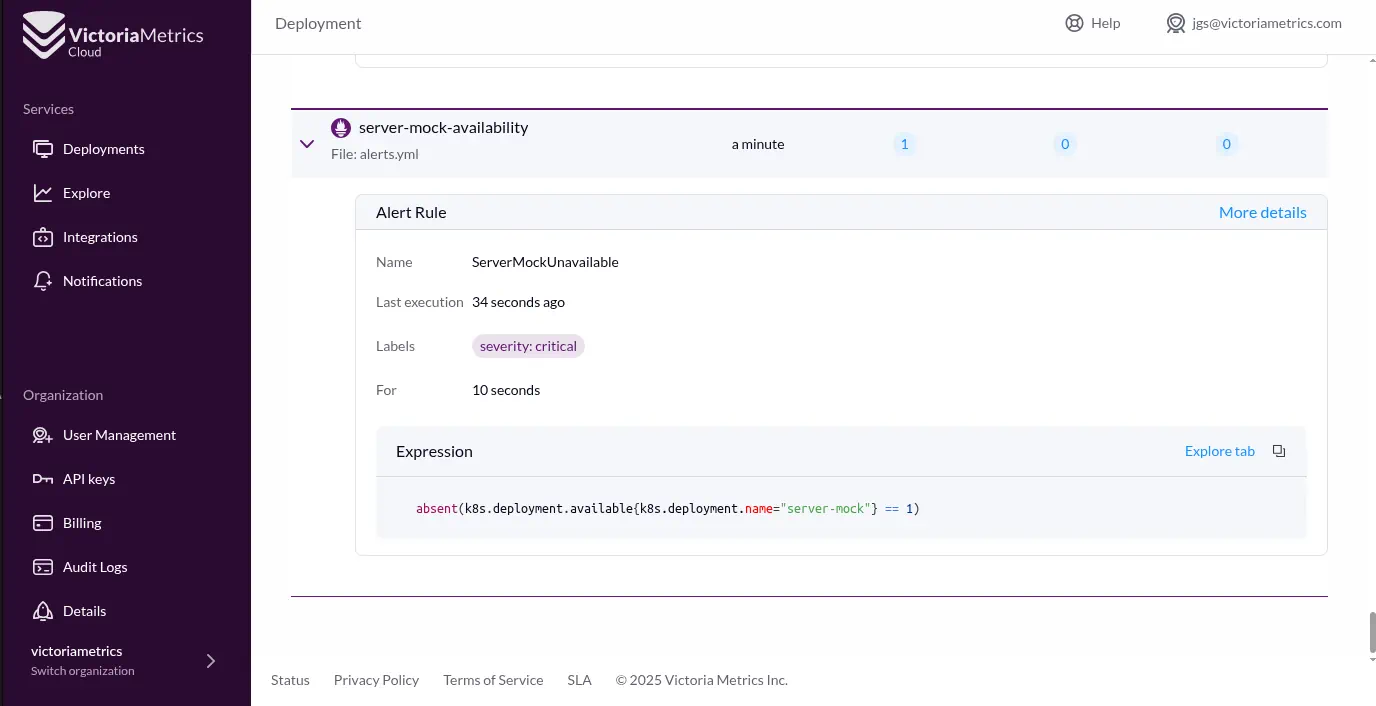The height and width of the screenshot is (706, 1376).
Task: Click the Notifications bell icon
Action: click(x=43, y=281)
